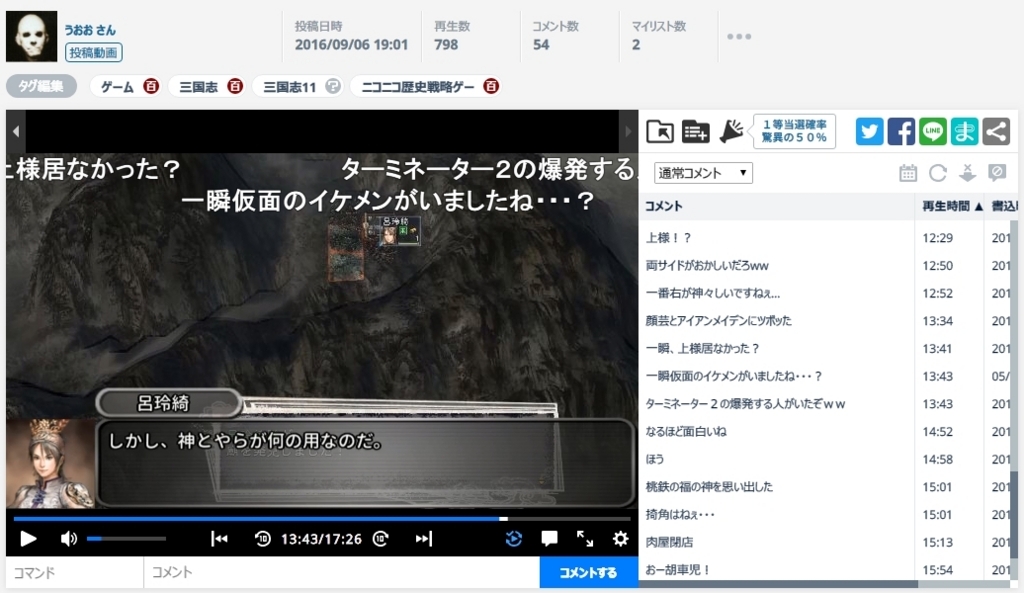Open the comment NG filter icon
The height and width of the screenshot is (593, 1024).
click(997, 172)
